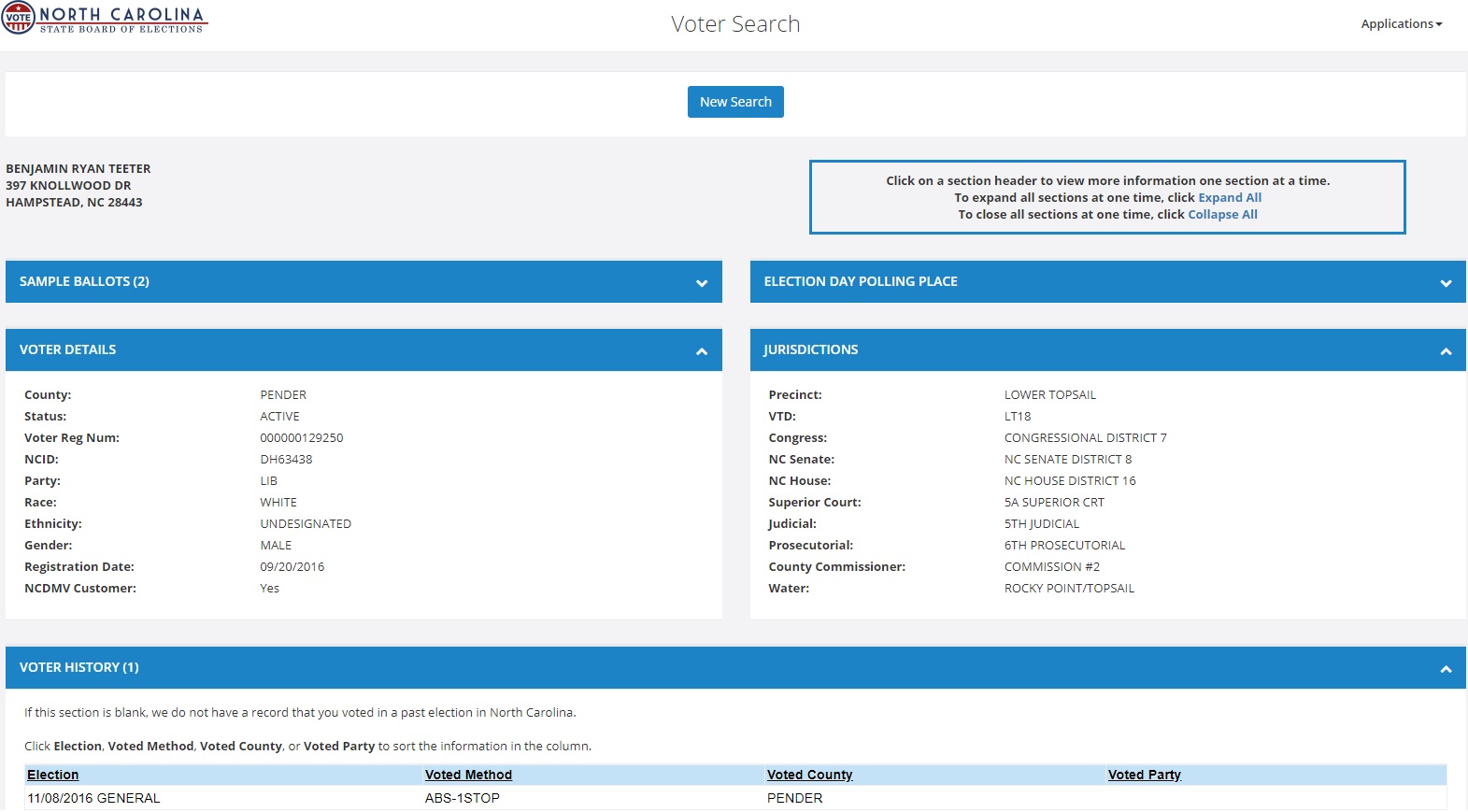Click the Voter Reg Num: label

[72, 438]
